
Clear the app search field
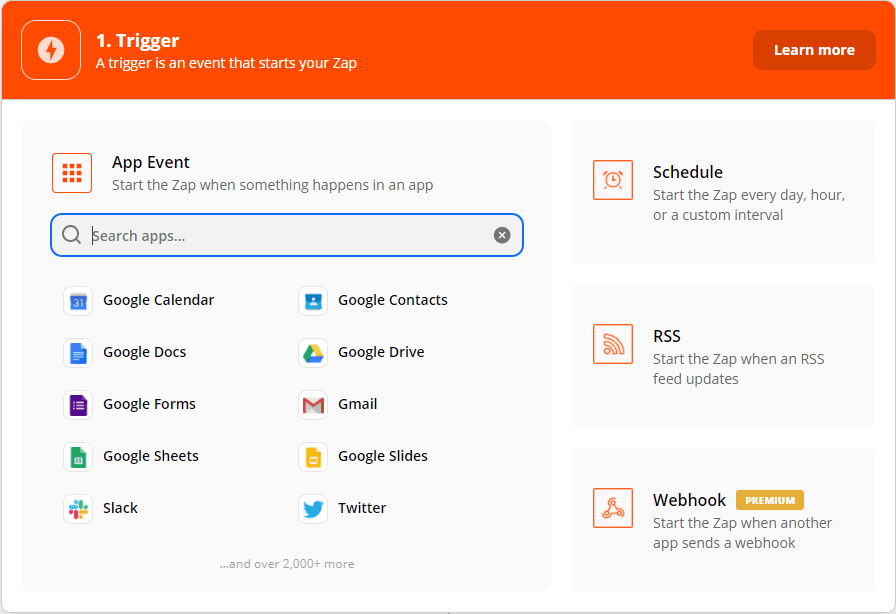coord(502,235)
